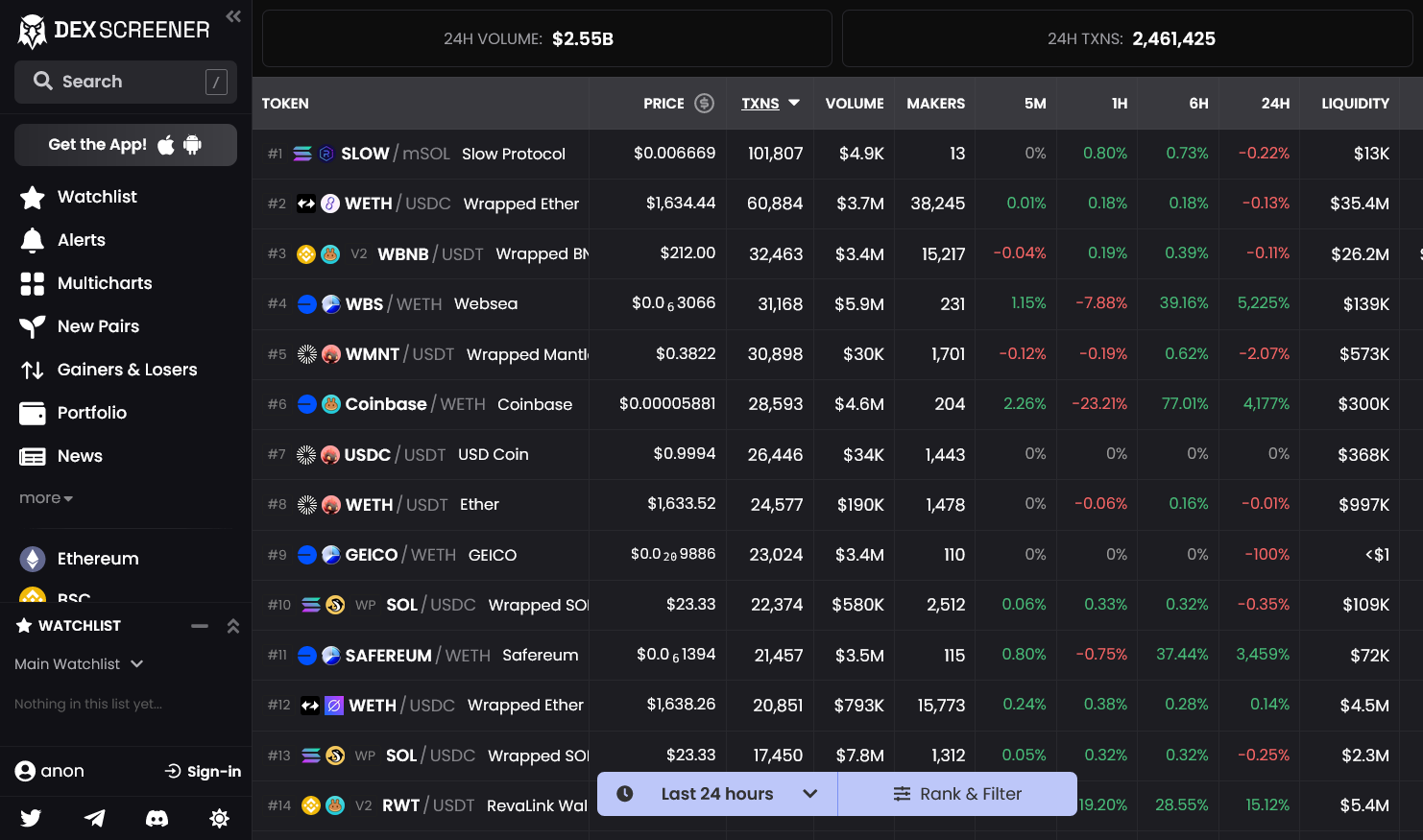
Task: Click the PancakeSwap icon in the RWT/USDT row
Action: (x=334, y=805)
